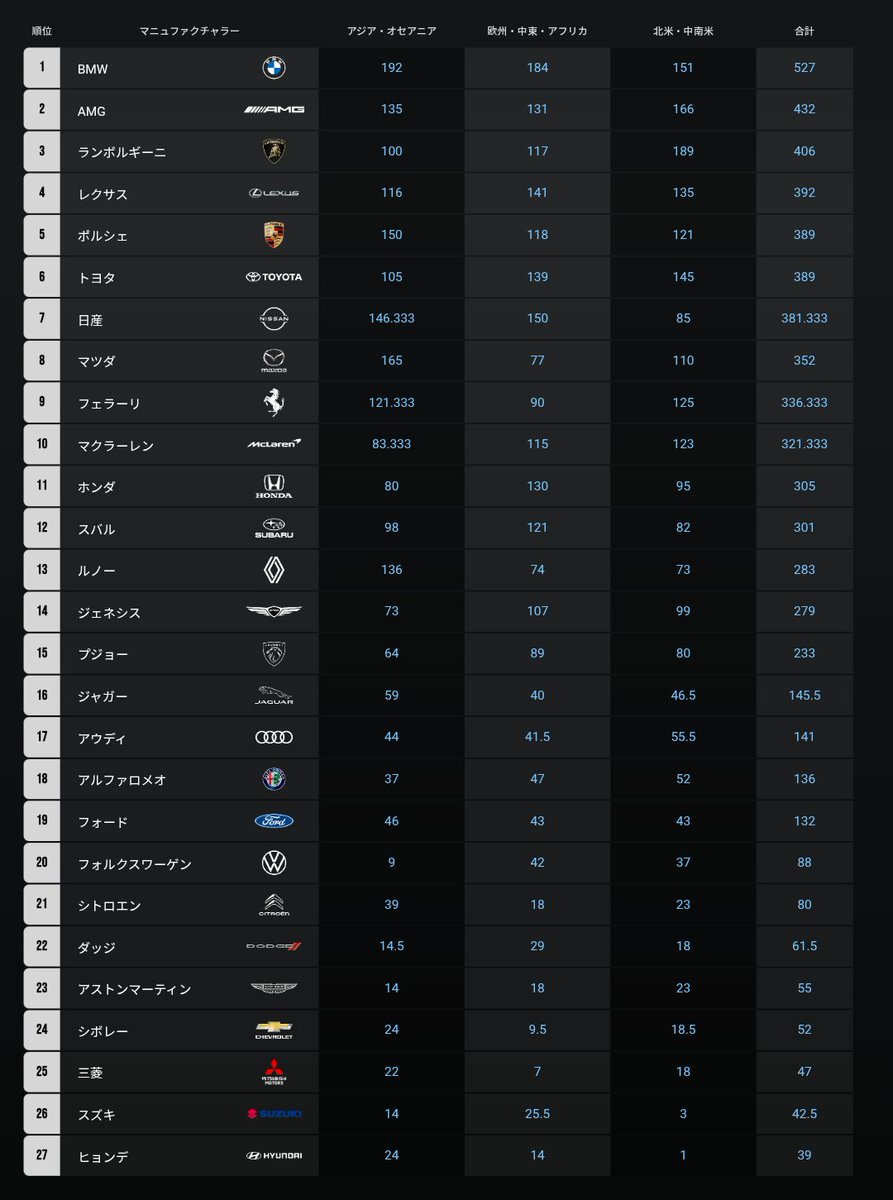The image size is (893, 1200).
Task: Click the Mazda logo
Action: [x=274, y=360]
